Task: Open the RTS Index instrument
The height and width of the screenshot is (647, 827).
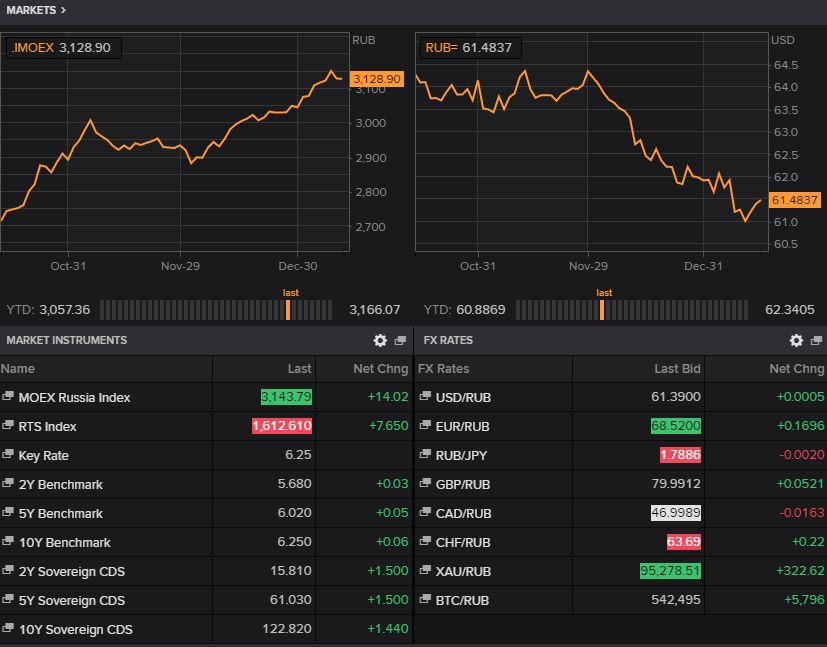Action: click(x=47, y=427)
